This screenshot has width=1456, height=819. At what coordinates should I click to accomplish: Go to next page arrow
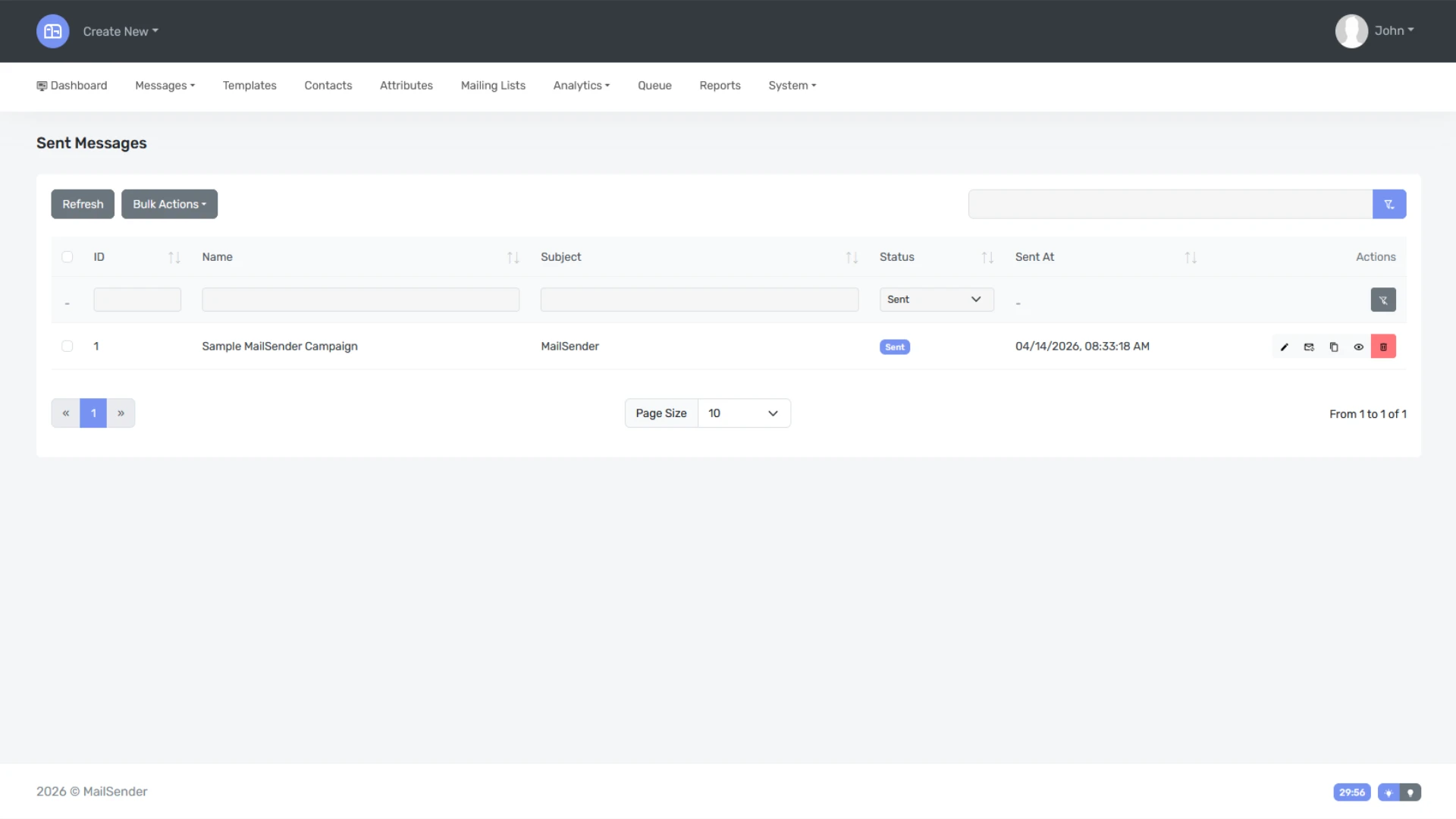121,413
